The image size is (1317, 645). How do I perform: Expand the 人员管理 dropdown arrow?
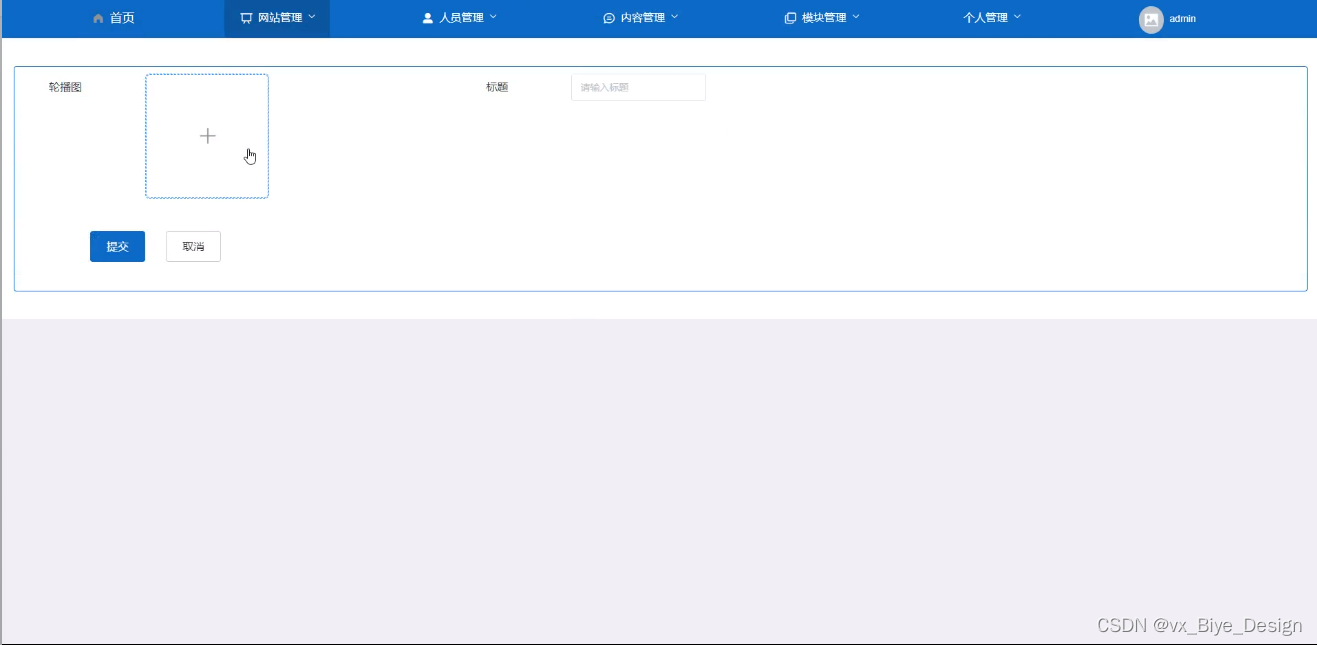pos(493,17)
